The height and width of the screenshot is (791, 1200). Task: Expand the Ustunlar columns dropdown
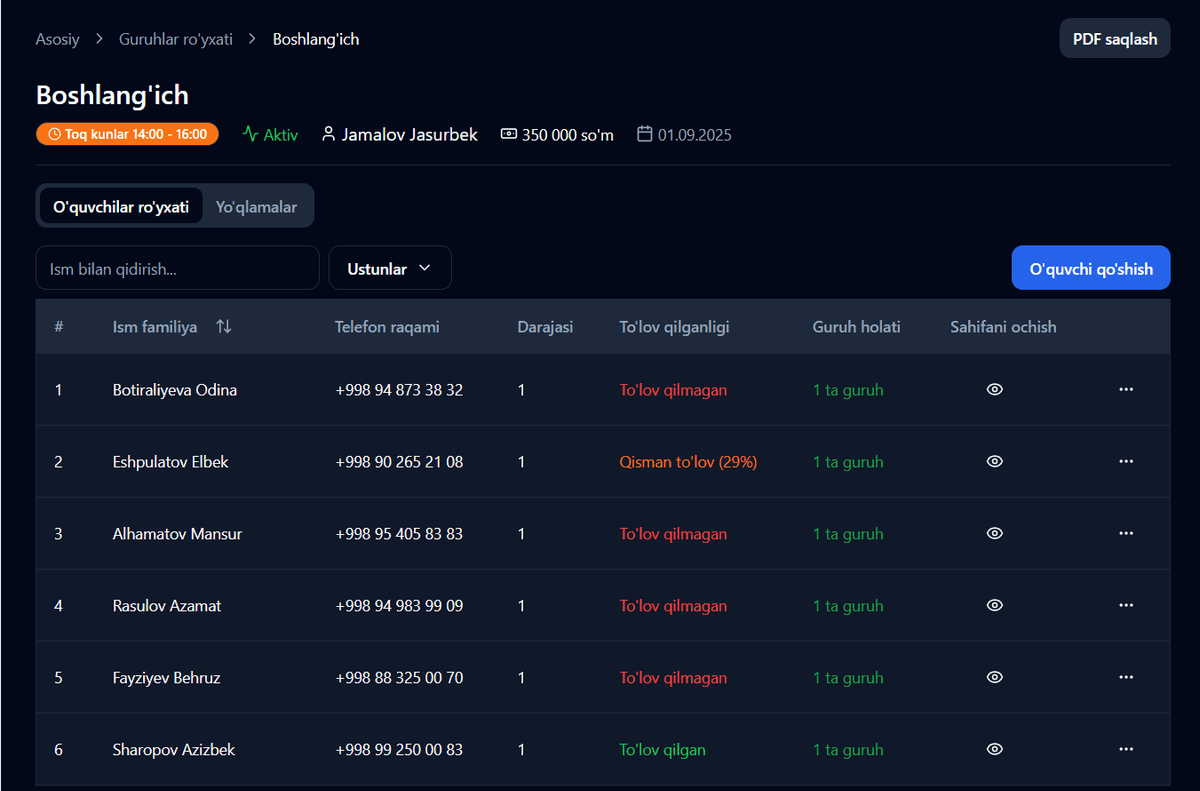coord(389,269)
